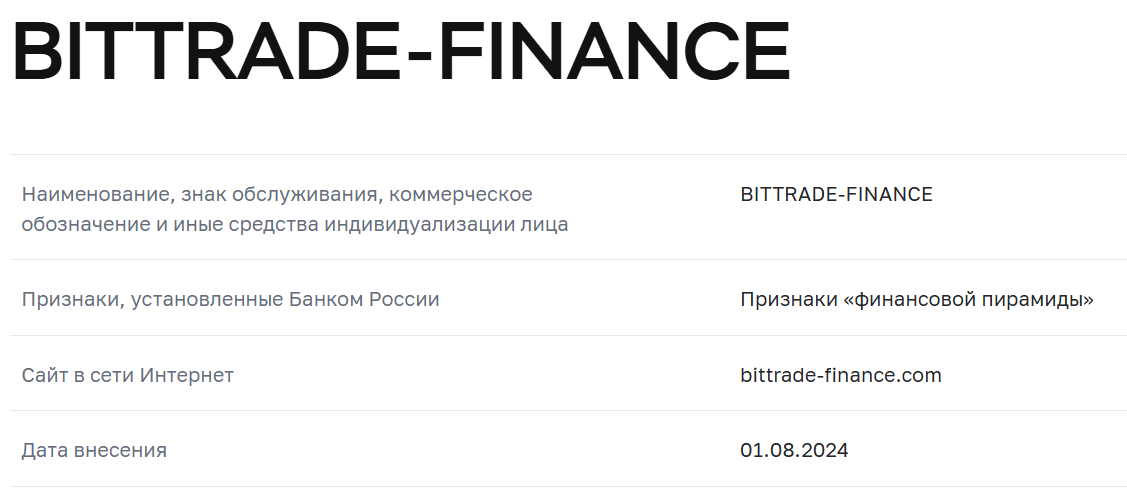Click the date value 01.08.2024
Viewport: 1127px width, 489px height.
coord(794,450)
